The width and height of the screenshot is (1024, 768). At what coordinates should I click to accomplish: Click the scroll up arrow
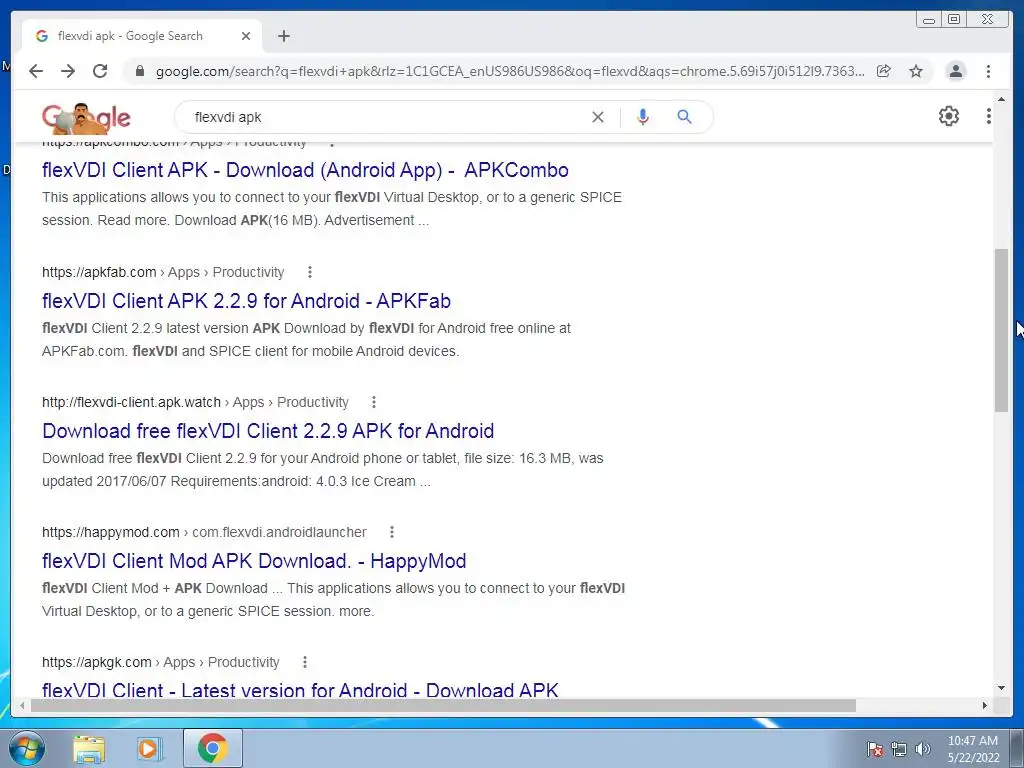(x=1001, y=99)
